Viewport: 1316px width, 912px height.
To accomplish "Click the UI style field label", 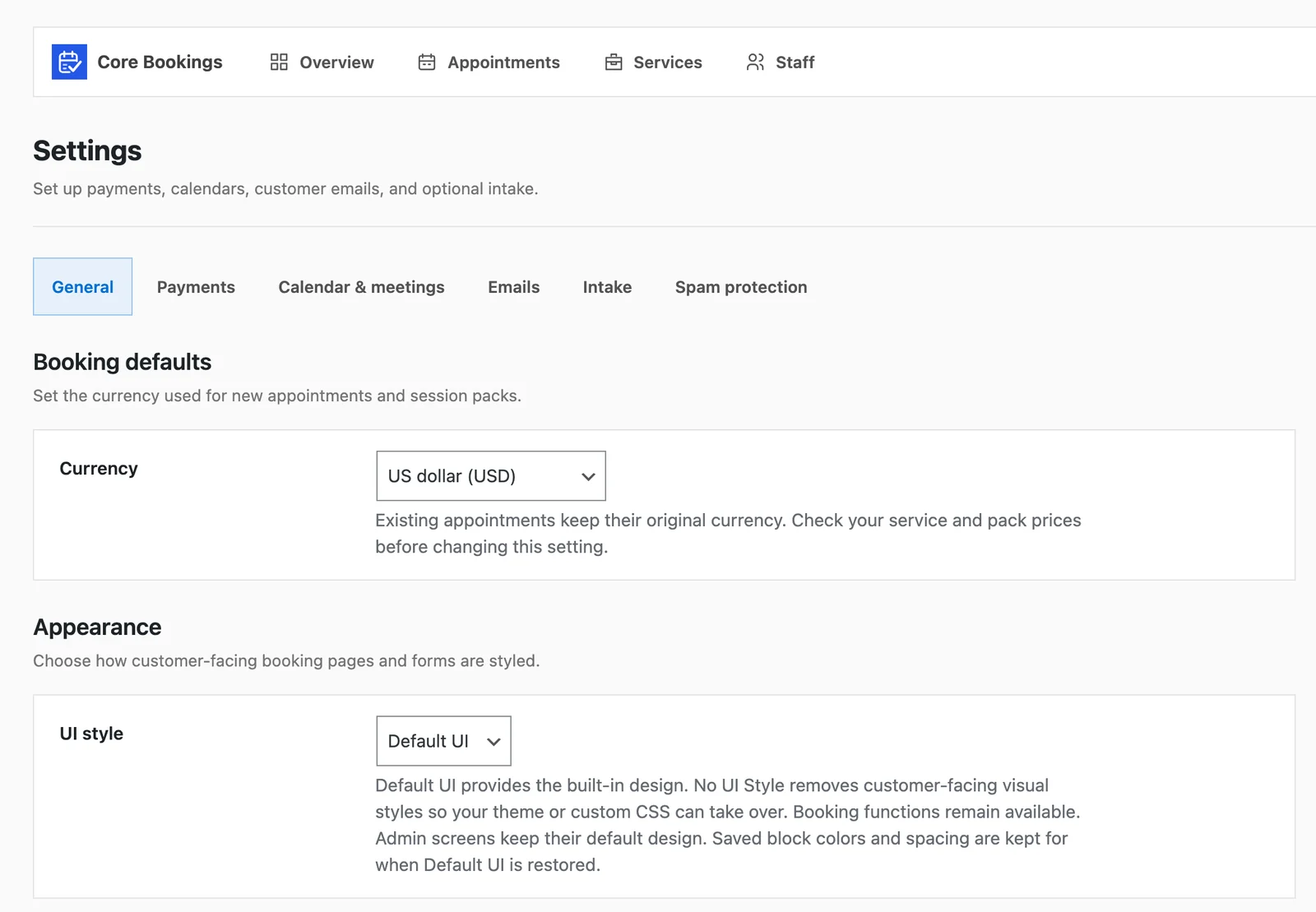I will (x=91, y=733).
